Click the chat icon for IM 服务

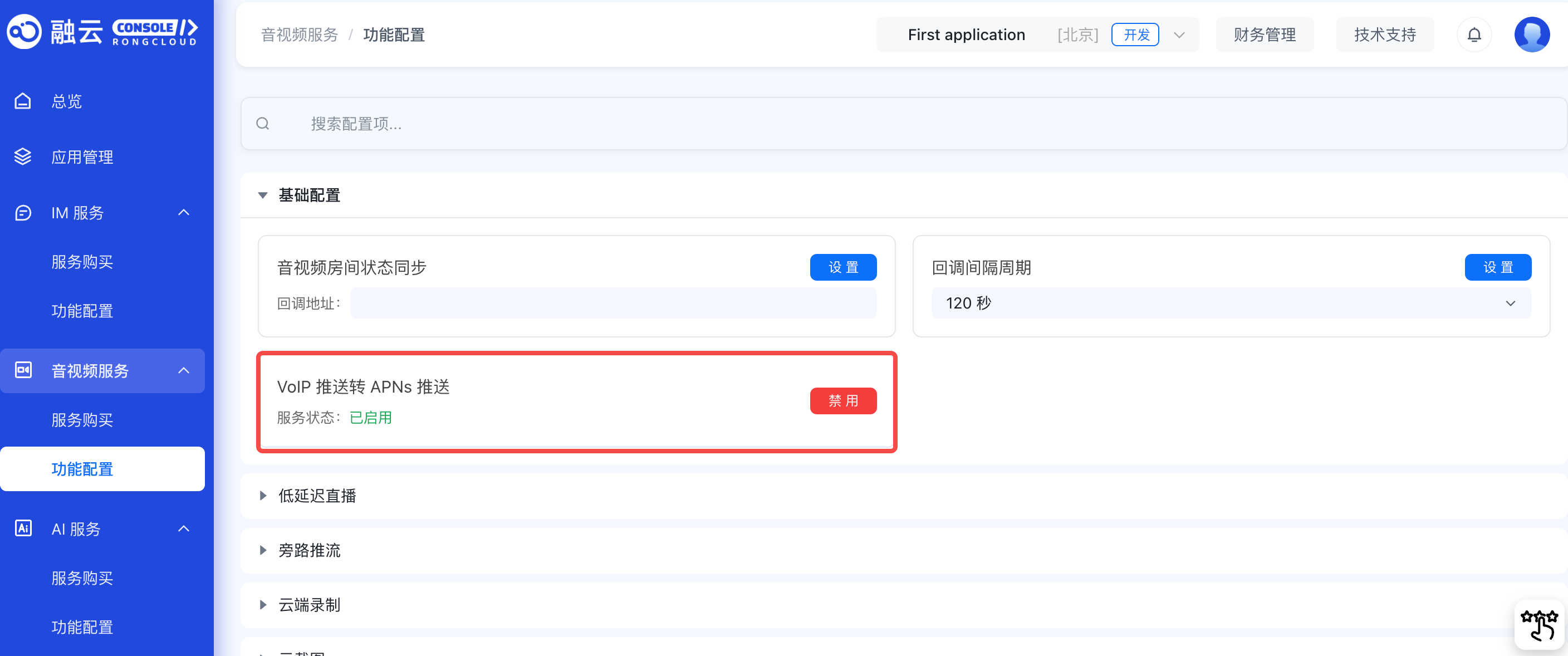click(x=23, y=213)
